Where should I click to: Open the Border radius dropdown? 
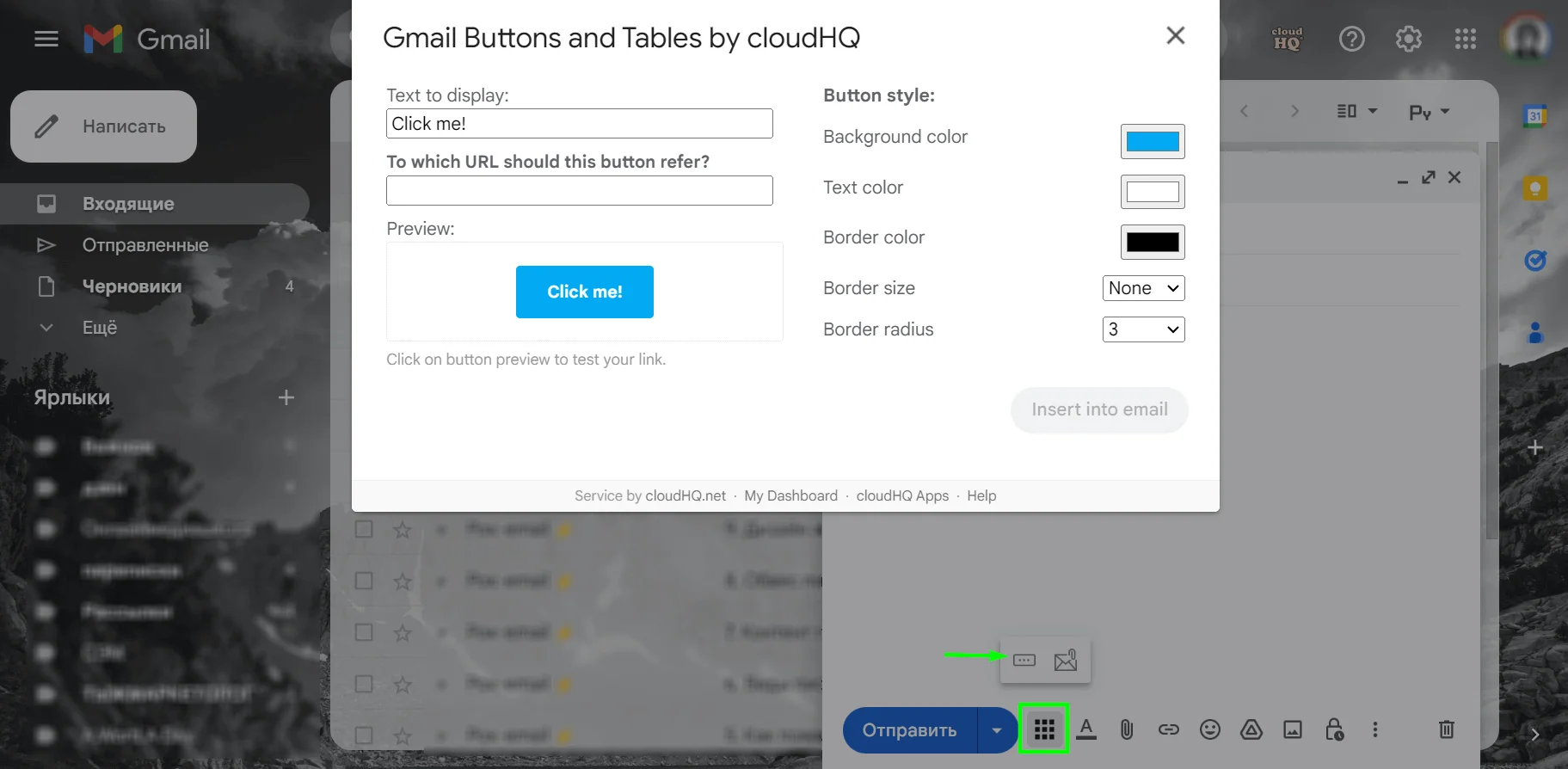click(x=1143, y=329)
